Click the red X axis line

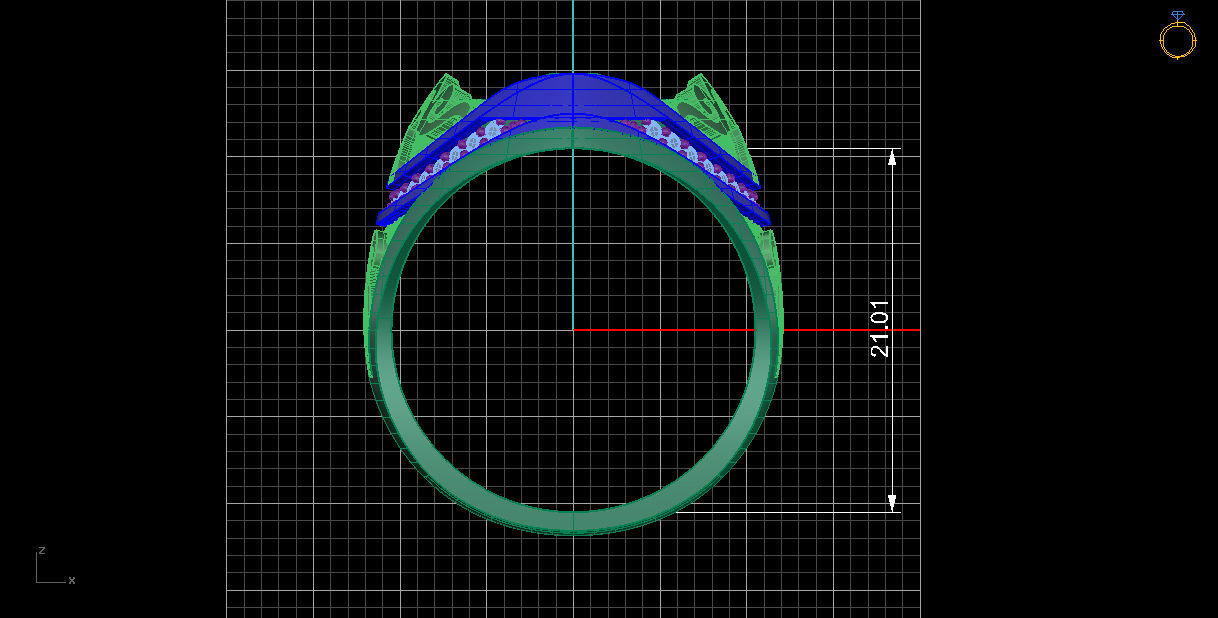point(745,330)
